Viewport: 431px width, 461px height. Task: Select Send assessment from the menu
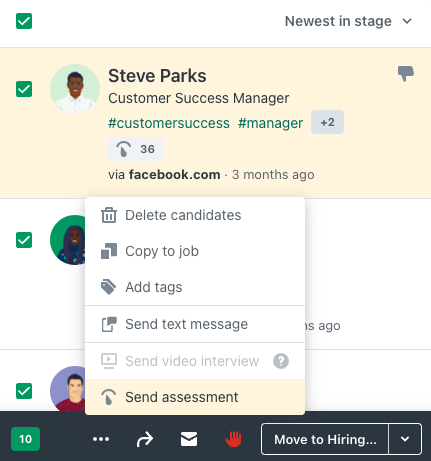pyautogui.click(x=195, y=397)
